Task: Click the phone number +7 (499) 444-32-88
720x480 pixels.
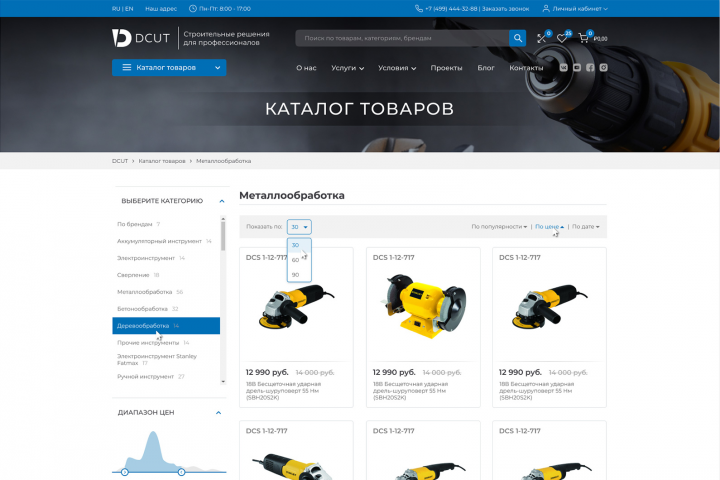Action: click(x=451, y=9)
